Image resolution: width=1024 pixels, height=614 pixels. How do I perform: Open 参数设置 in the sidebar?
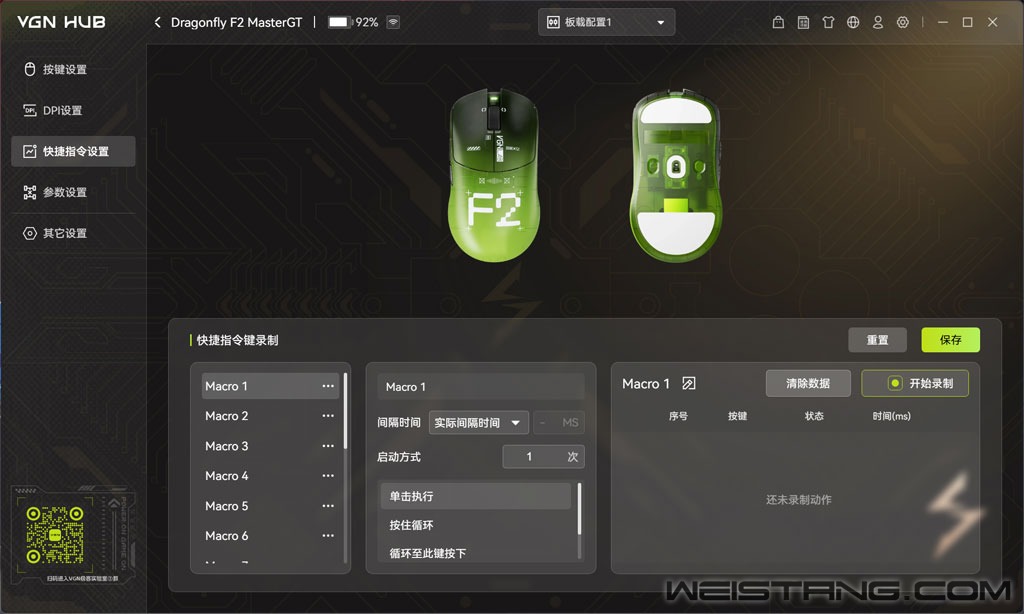click(73, 192)
